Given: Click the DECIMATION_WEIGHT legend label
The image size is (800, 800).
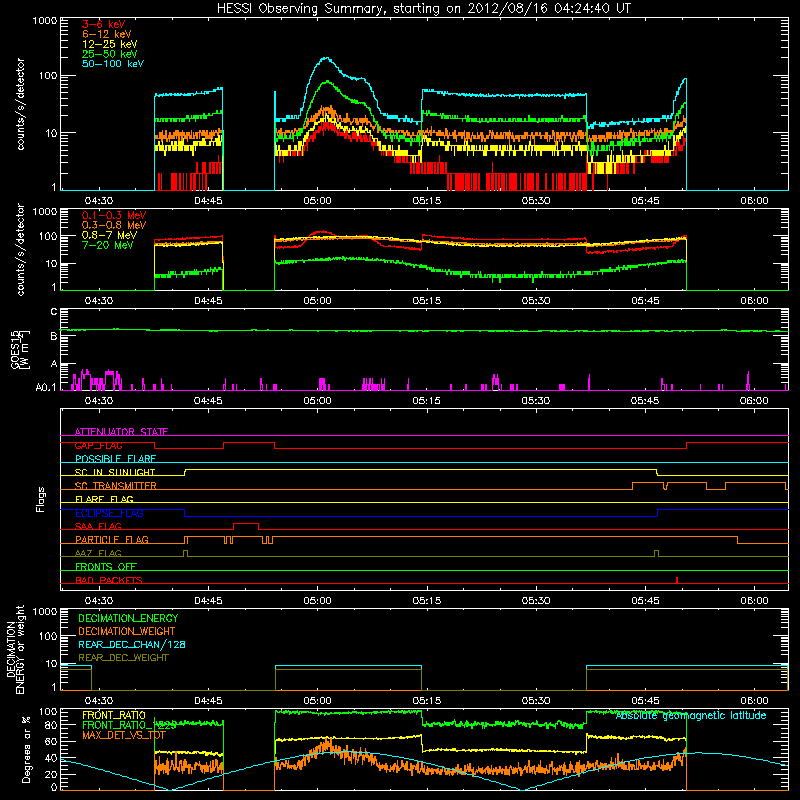Looking at the screenshot, I should pos(127,632).
